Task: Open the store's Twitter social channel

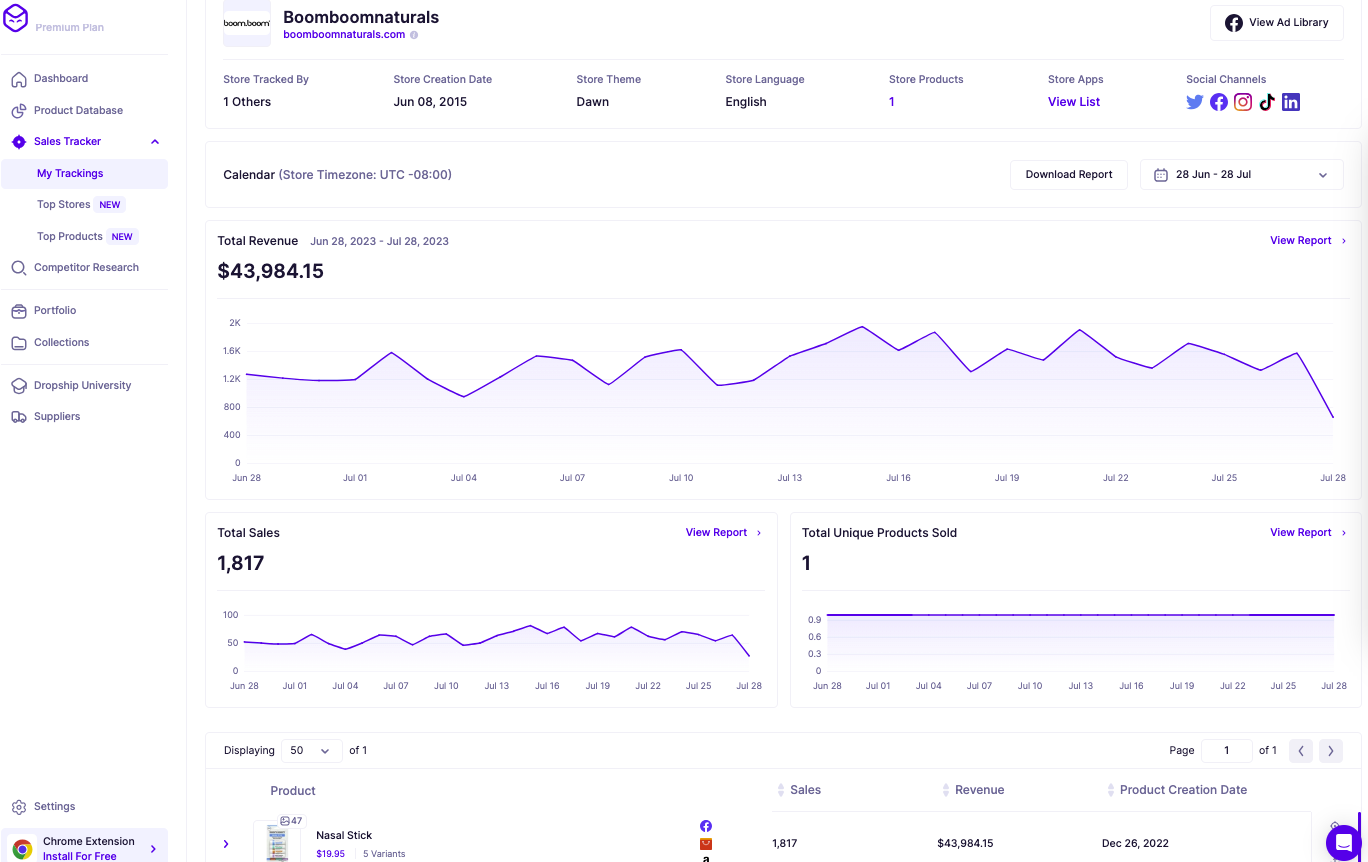Action: [1194, 101]
